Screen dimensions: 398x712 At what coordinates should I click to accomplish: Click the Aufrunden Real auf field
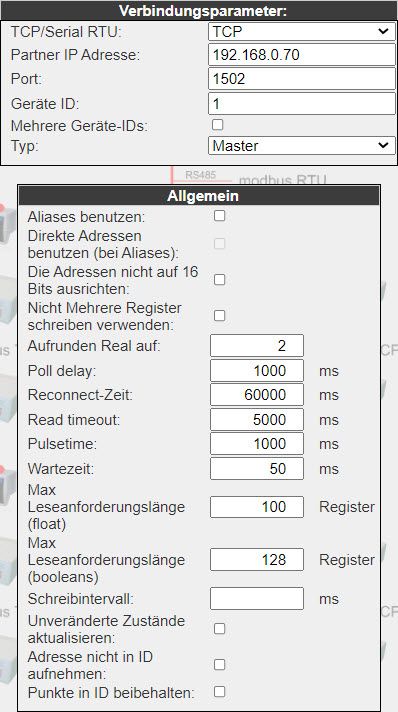click(257, 346)
